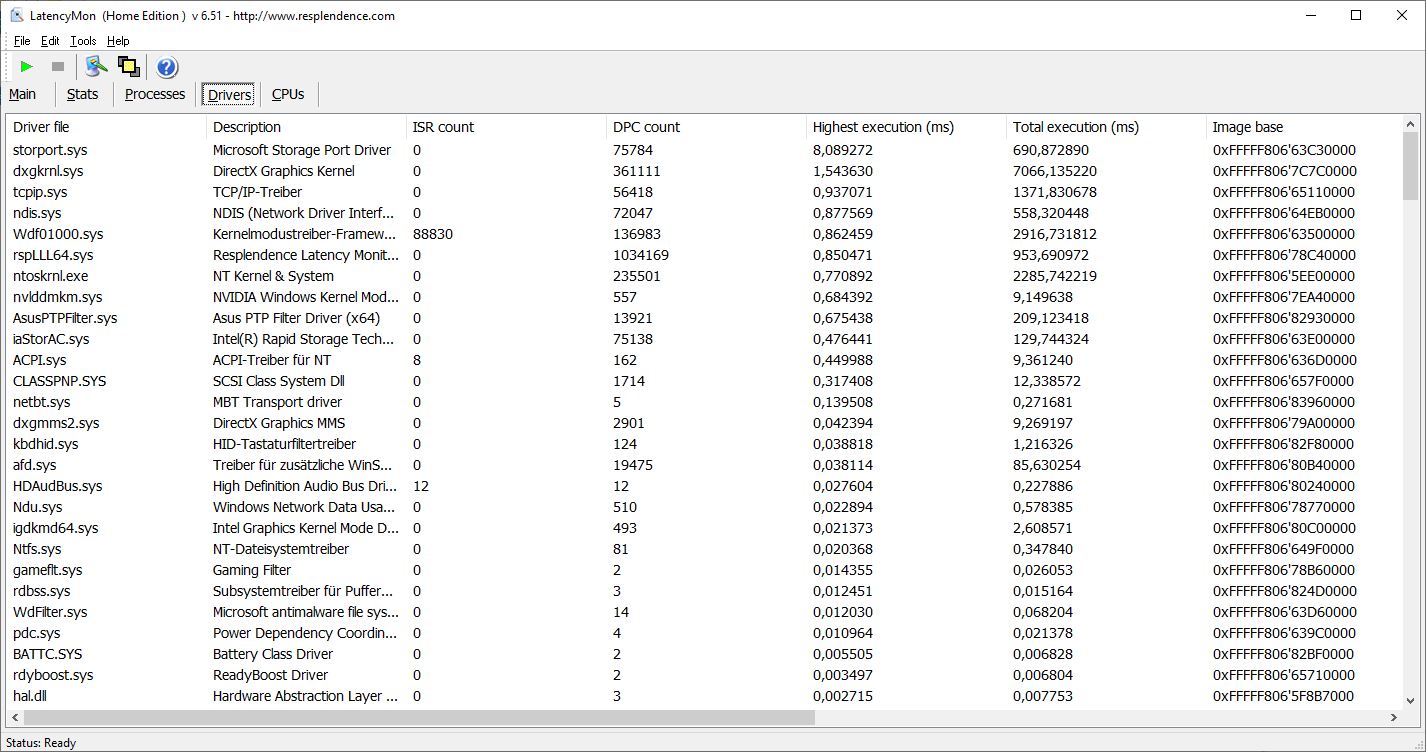Viewport: 1426px width, 752px height.
Task: Click the gray stop monitoring icon
Action: pos(58,67)
